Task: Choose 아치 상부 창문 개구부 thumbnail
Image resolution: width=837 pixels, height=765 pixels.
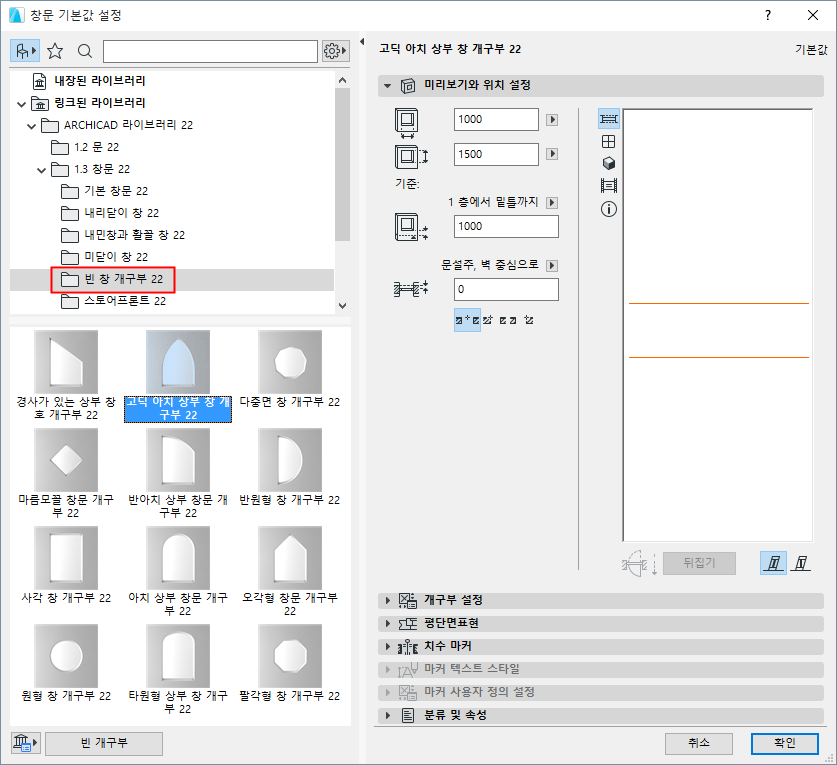Action: 178,558
